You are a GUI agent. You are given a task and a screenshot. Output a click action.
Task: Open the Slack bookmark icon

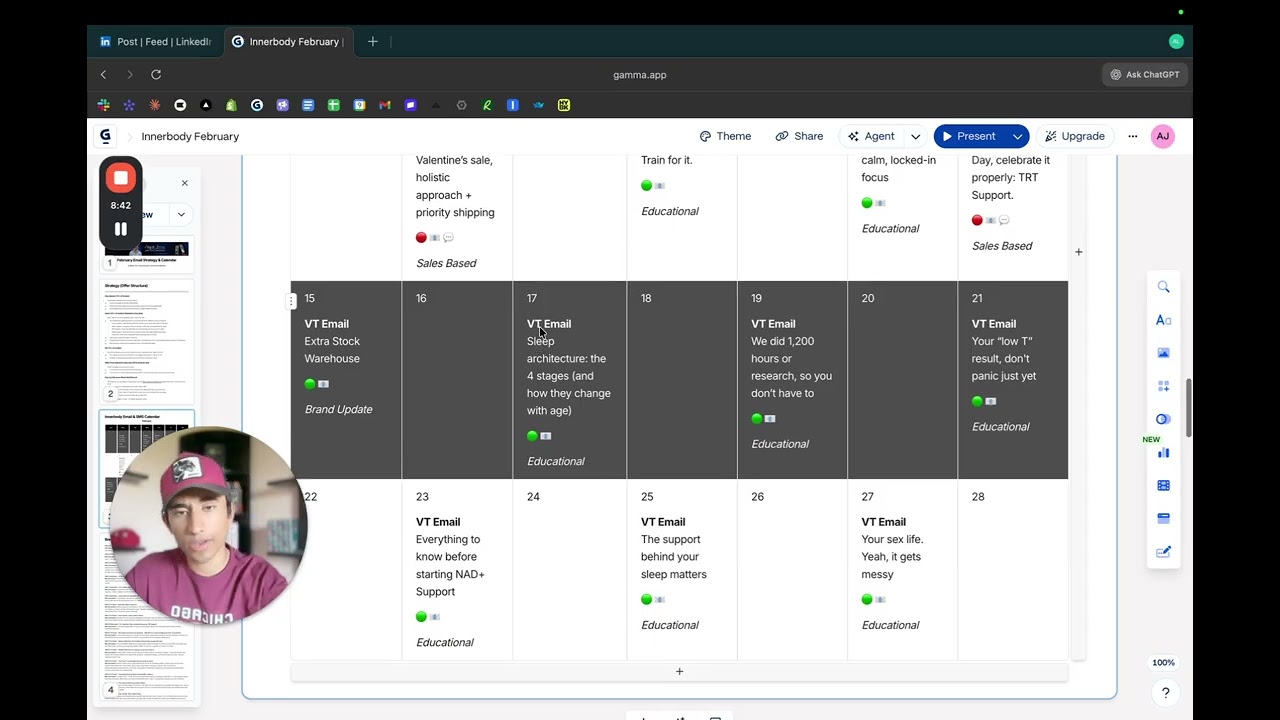103,105
